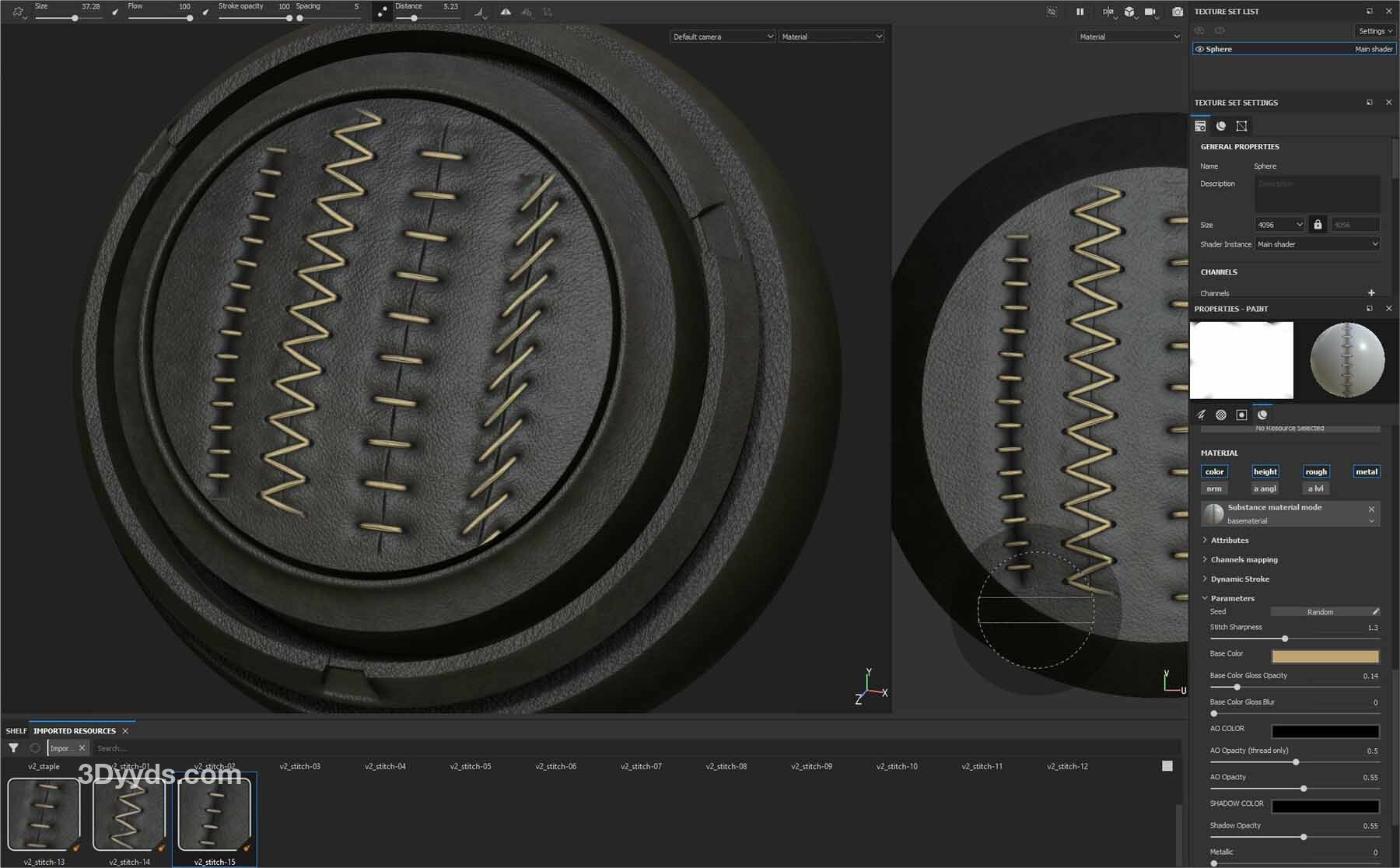Toggle the size ratio lock icon
The width and height of the screenshot is (1400, 868).
point(1318,225)
